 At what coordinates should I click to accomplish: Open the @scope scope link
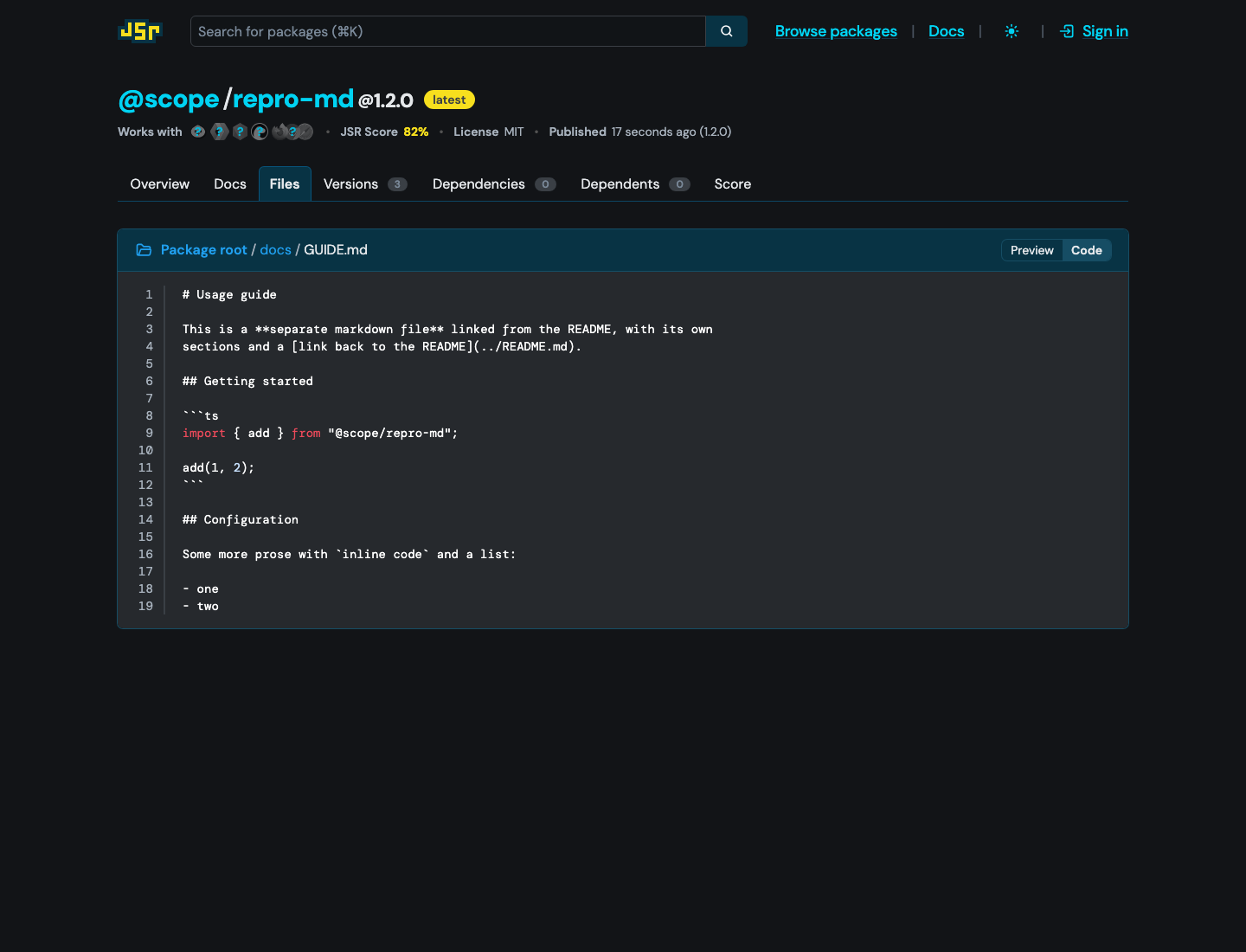[169, 99]
